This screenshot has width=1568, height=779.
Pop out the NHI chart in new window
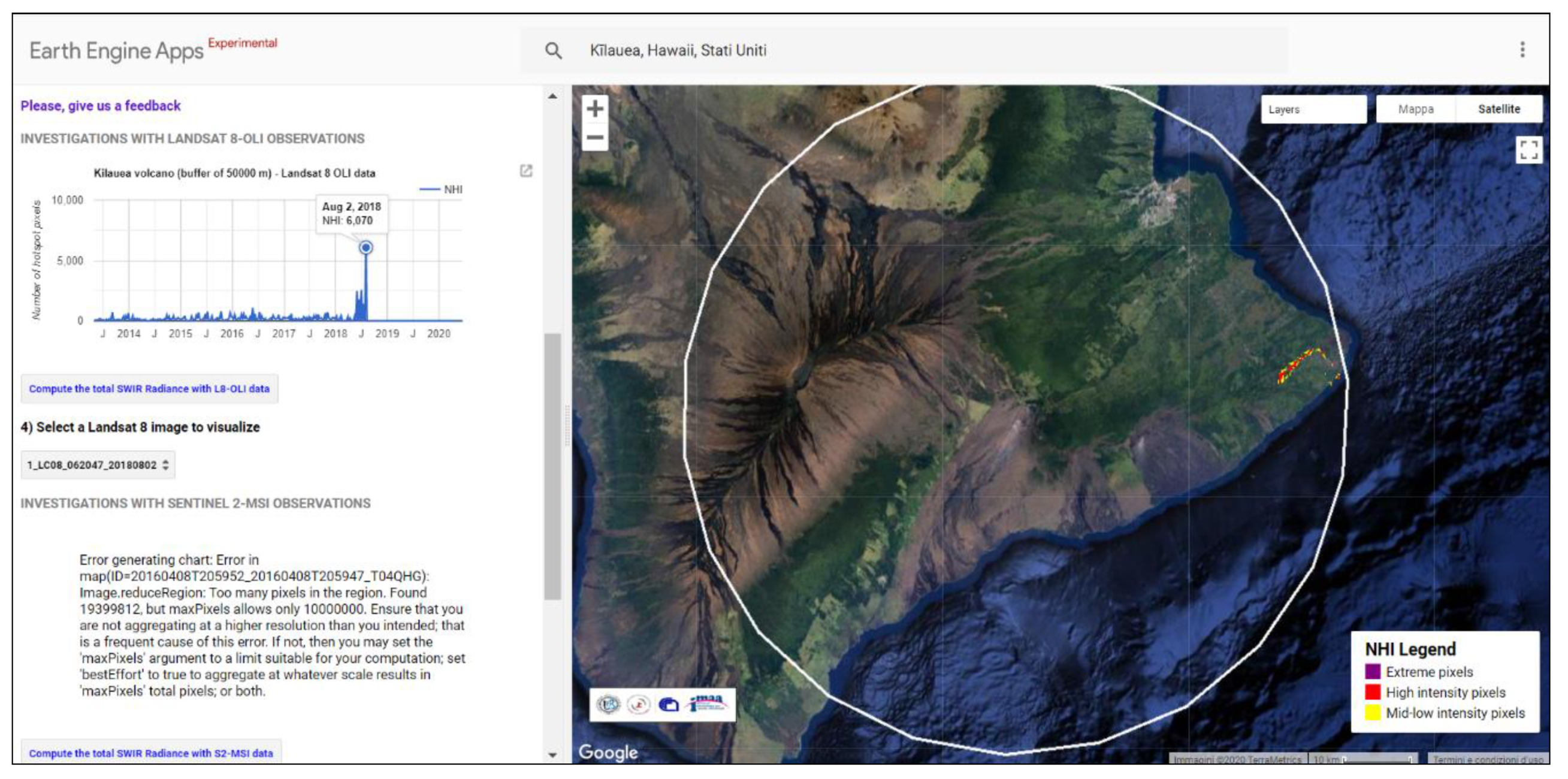526,171
